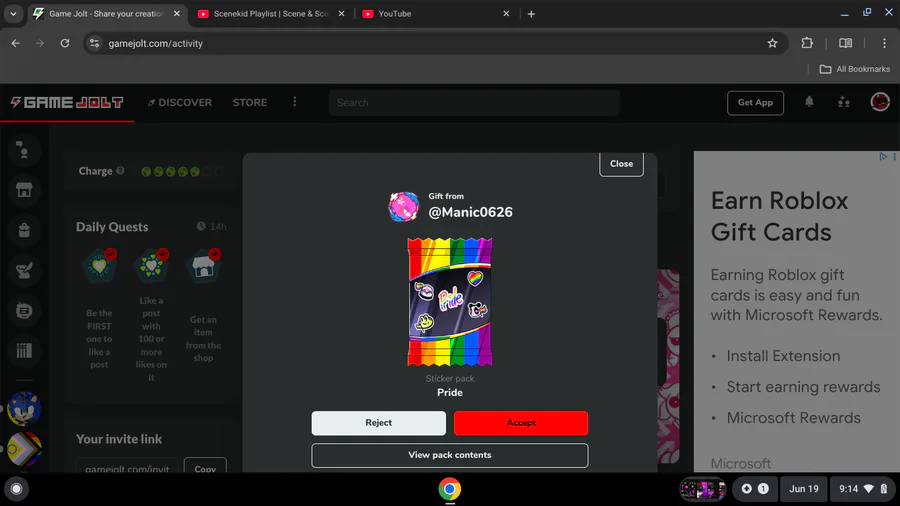
Task: Open Chrome from the shelf
Action: tap(449, 489)
